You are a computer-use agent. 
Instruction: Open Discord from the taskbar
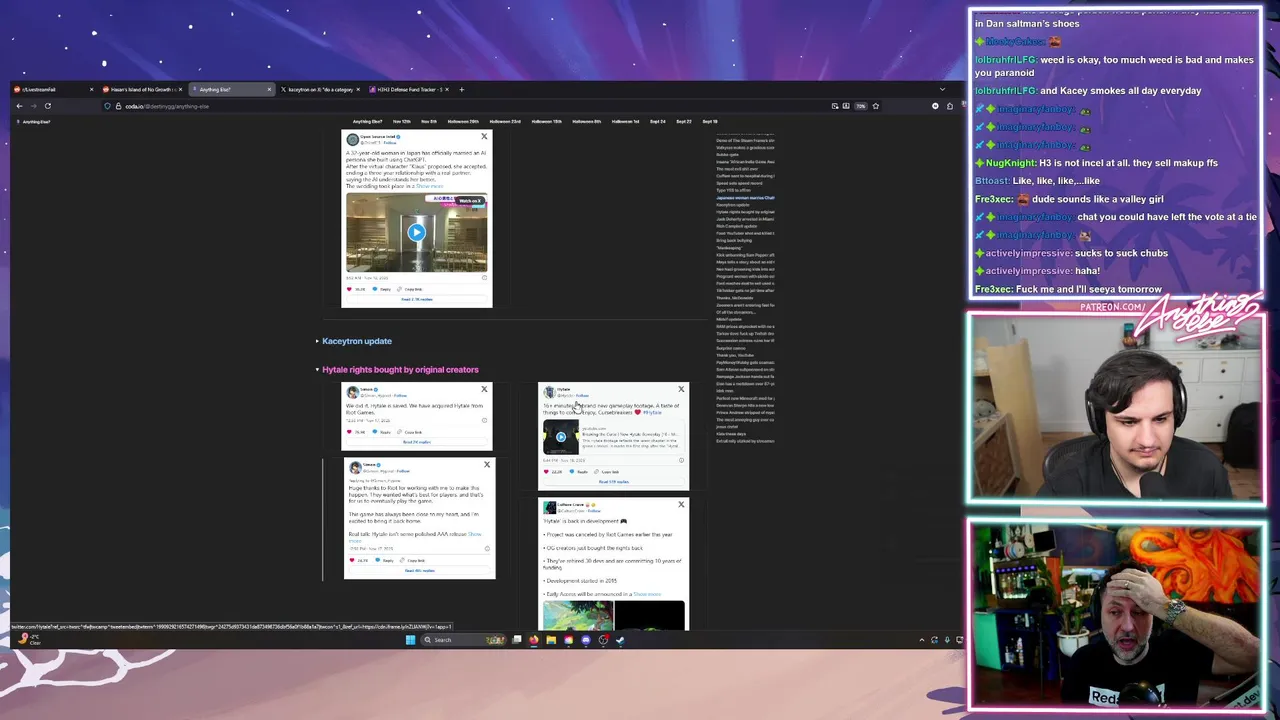(x=586, y=640)
